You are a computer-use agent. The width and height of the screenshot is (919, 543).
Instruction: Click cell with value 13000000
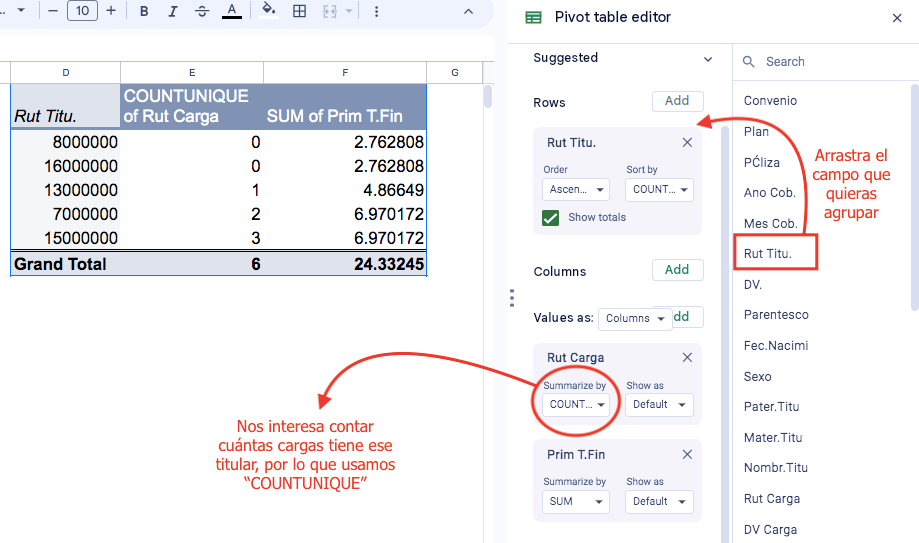[66, 191]
